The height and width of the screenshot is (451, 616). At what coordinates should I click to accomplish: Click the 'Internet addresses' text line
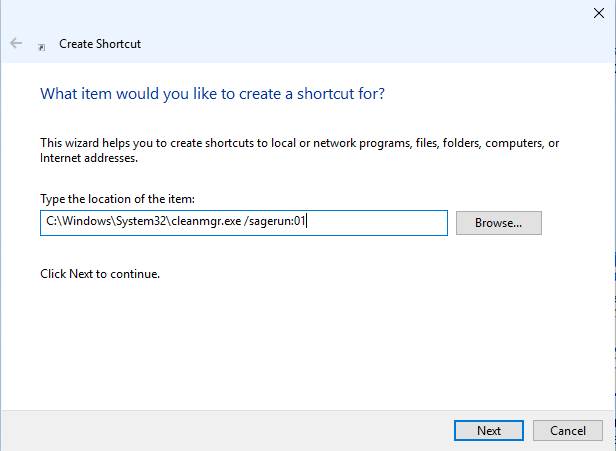pos(89,158)
